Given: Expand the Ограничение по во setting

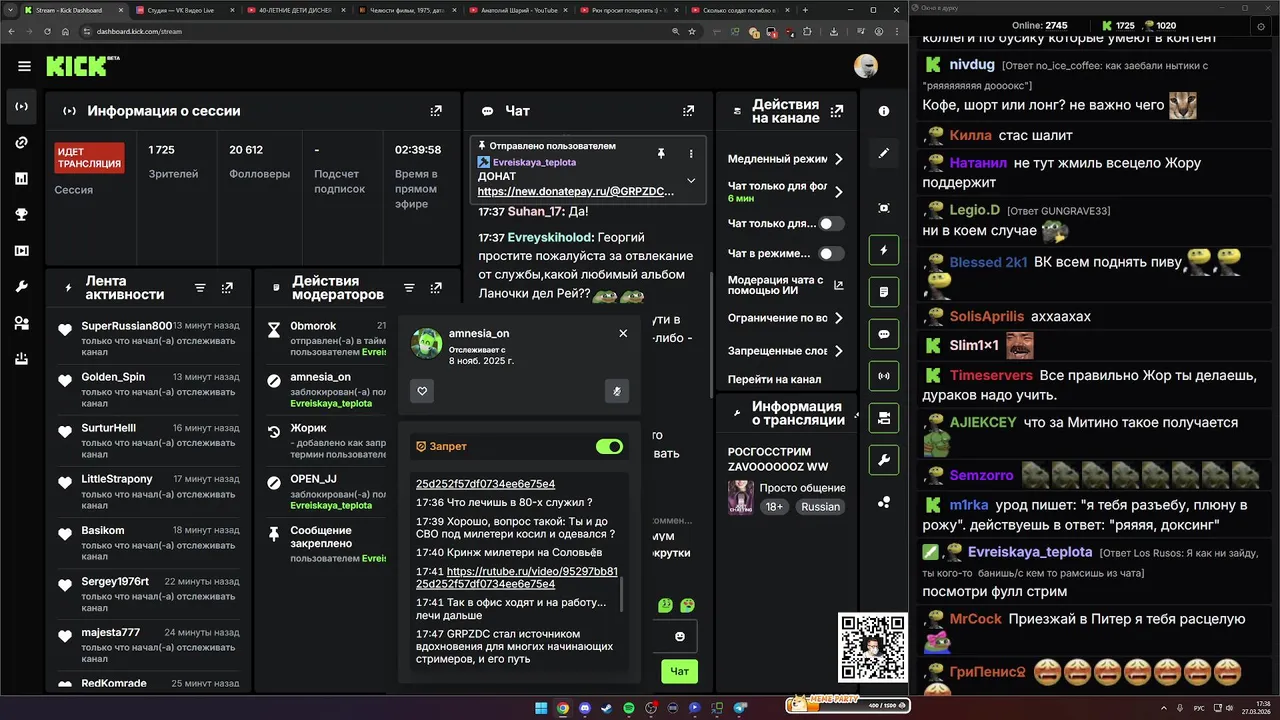Looking at the screenshot, I should 838,318.
